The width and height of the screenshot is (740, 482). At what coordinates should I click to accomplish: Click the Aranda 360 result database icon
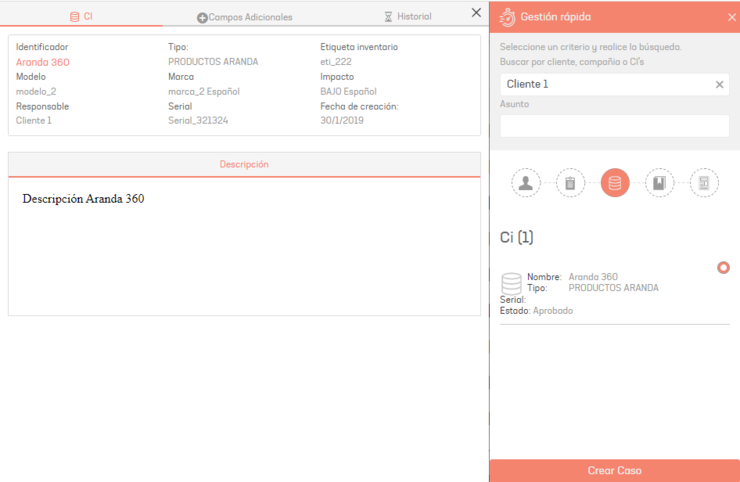511,283
